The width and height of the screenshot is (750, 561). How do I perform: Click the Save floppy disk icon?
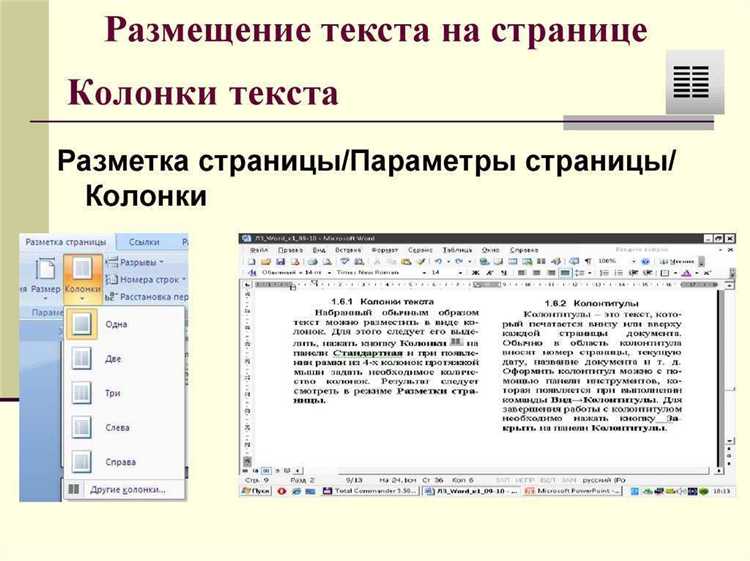(280, 262)
